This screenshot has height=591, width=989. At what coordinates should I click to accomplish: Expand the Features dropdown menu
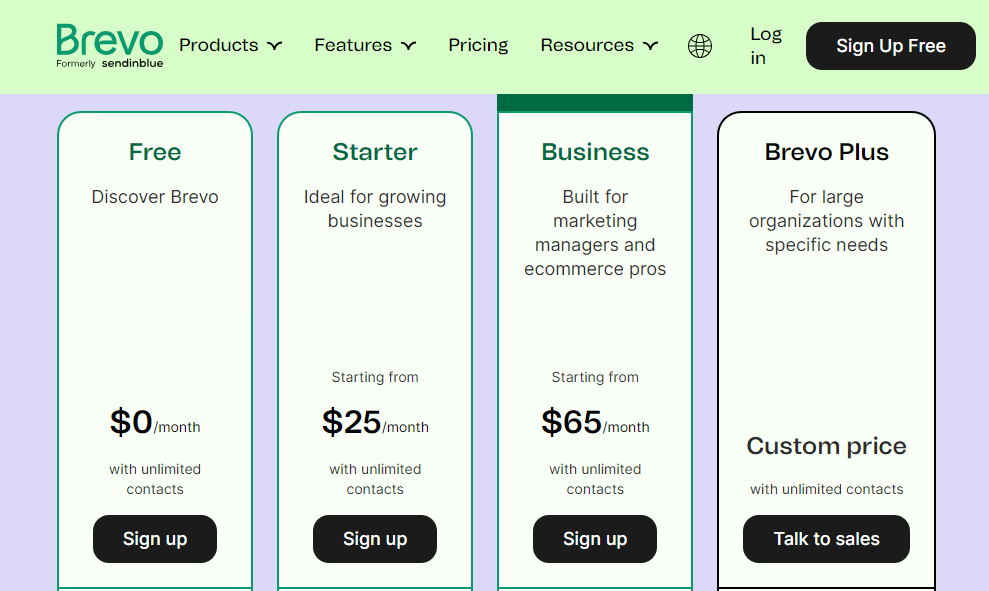[365, 45]
